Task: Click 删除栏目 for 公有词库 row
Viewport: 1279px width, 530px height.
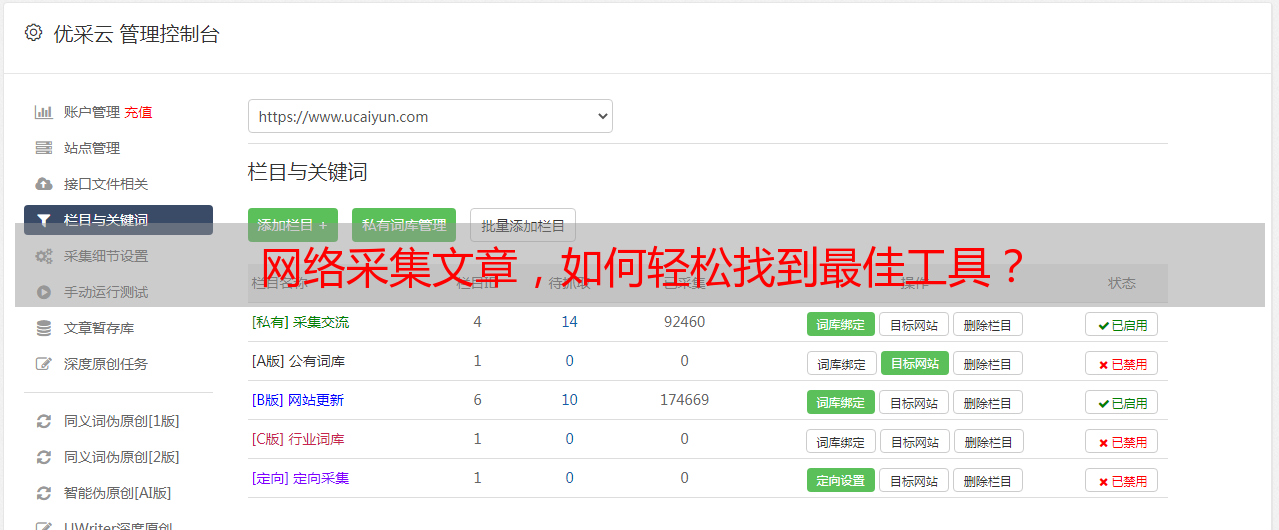Action: click(988, 363)
